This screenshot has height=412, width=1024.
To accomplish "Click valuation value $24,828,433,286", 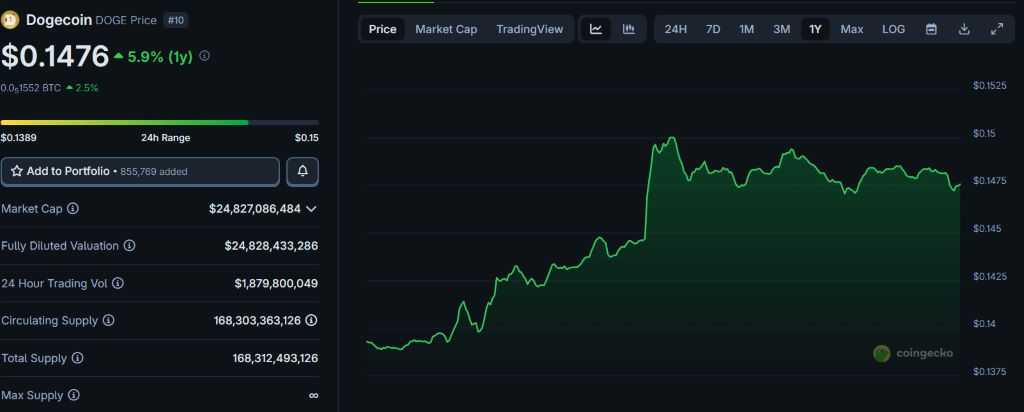I will click(271, 246).
